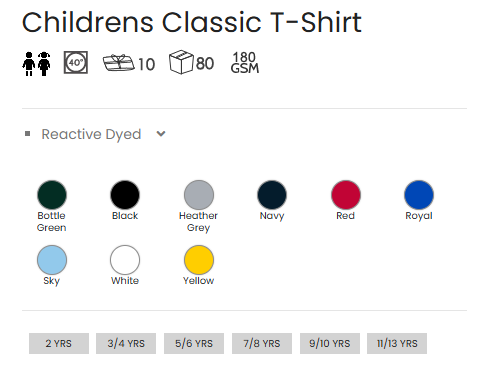Viewport: 477px width, 366px height.
Task: Pick the Yellow colour swatch
Action: [x=199, y=260]
